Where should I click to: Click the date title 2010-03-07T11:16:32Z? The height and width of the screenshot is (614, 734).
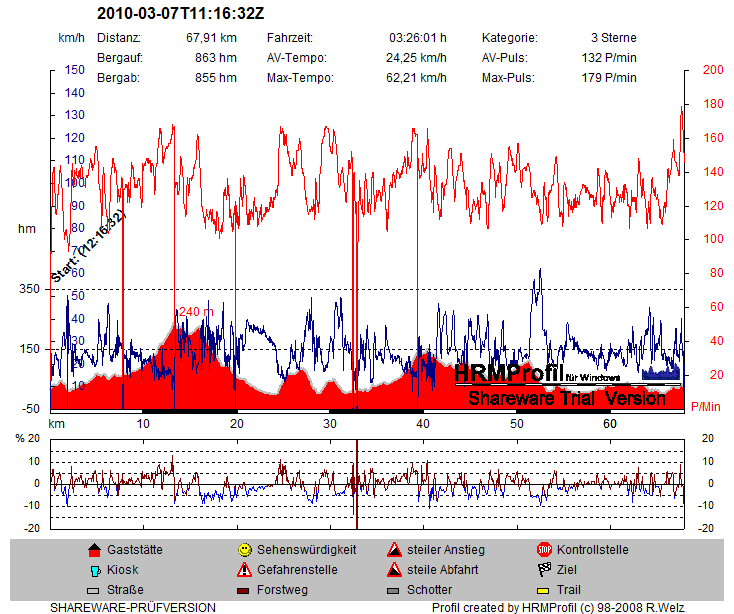(181, 14)
